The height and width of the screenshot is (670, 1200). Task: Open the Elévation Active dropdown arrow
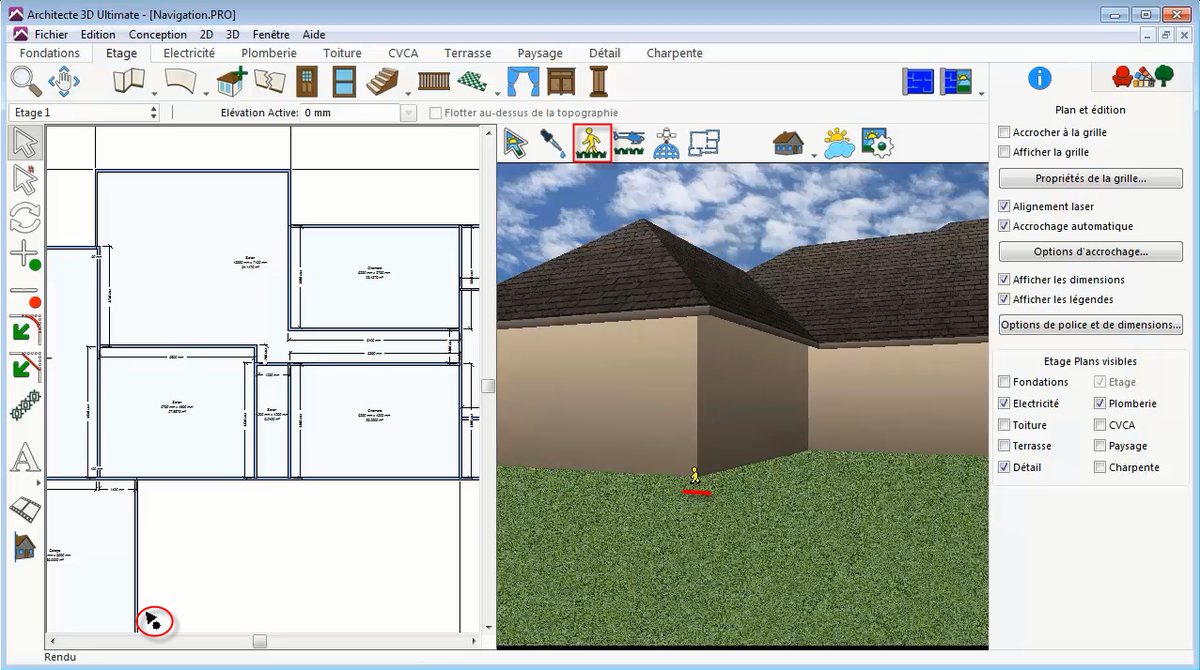coord(408,113)
